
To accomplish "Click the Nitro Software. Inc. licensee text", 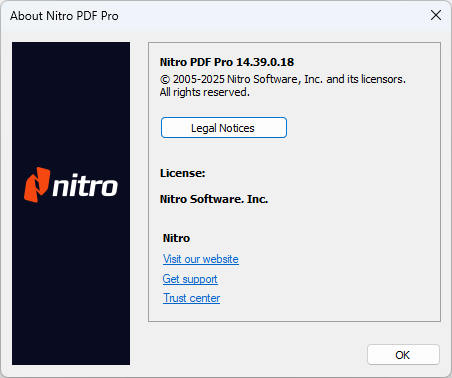I will [214, 199].
